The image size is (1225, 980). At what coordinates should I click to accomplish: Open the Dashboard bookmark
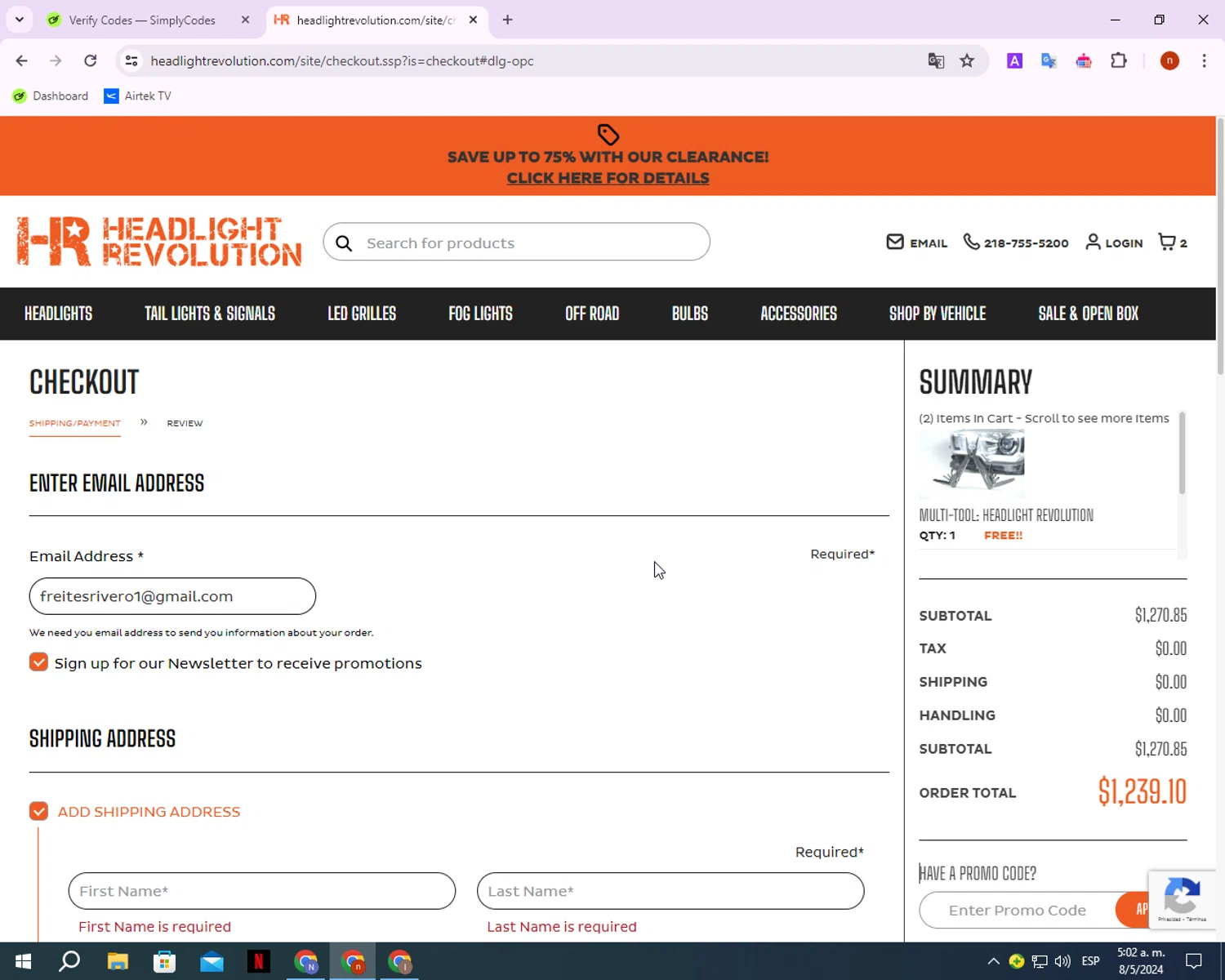tap(51, 96)
